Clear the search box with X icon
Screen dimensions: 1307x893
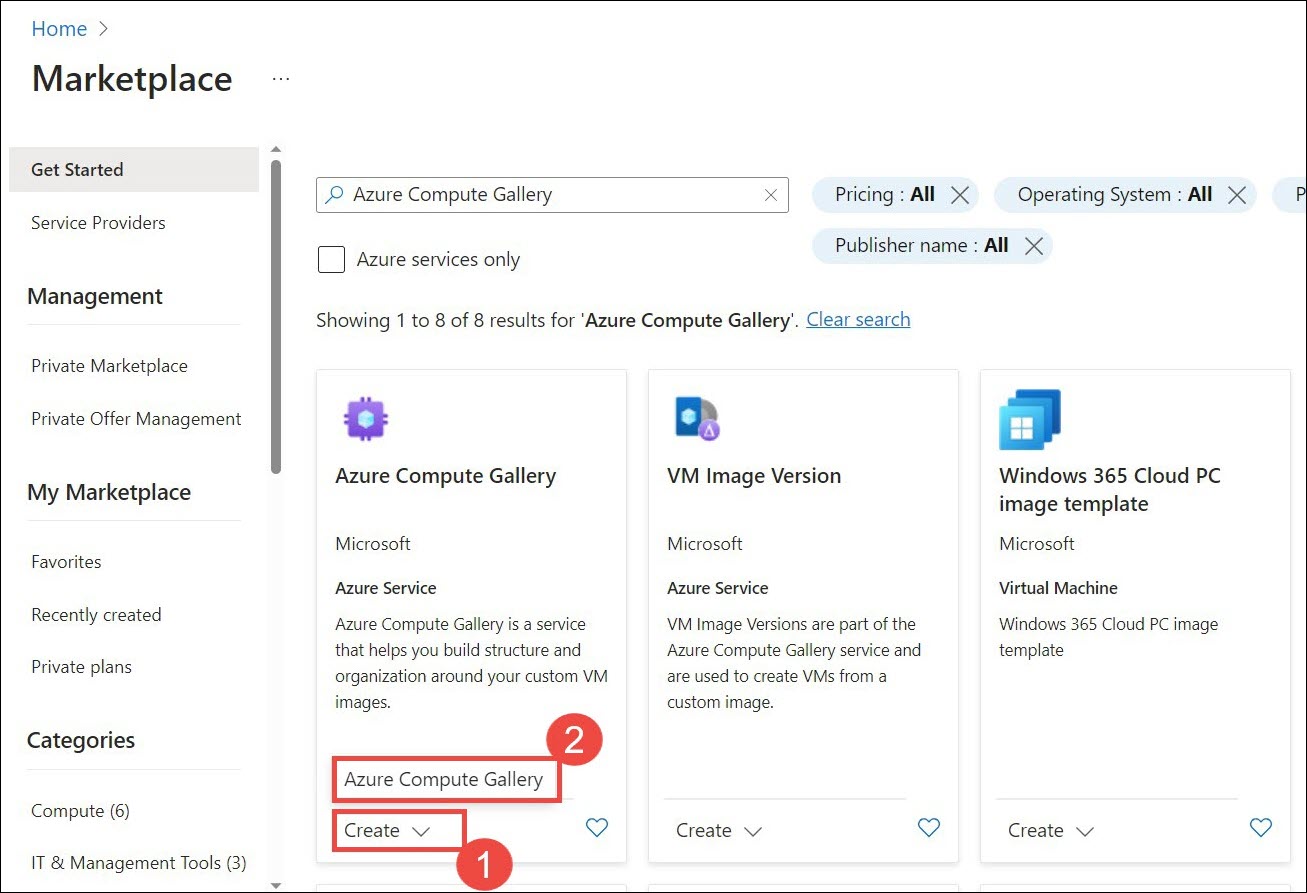click(x=771, y=195)
